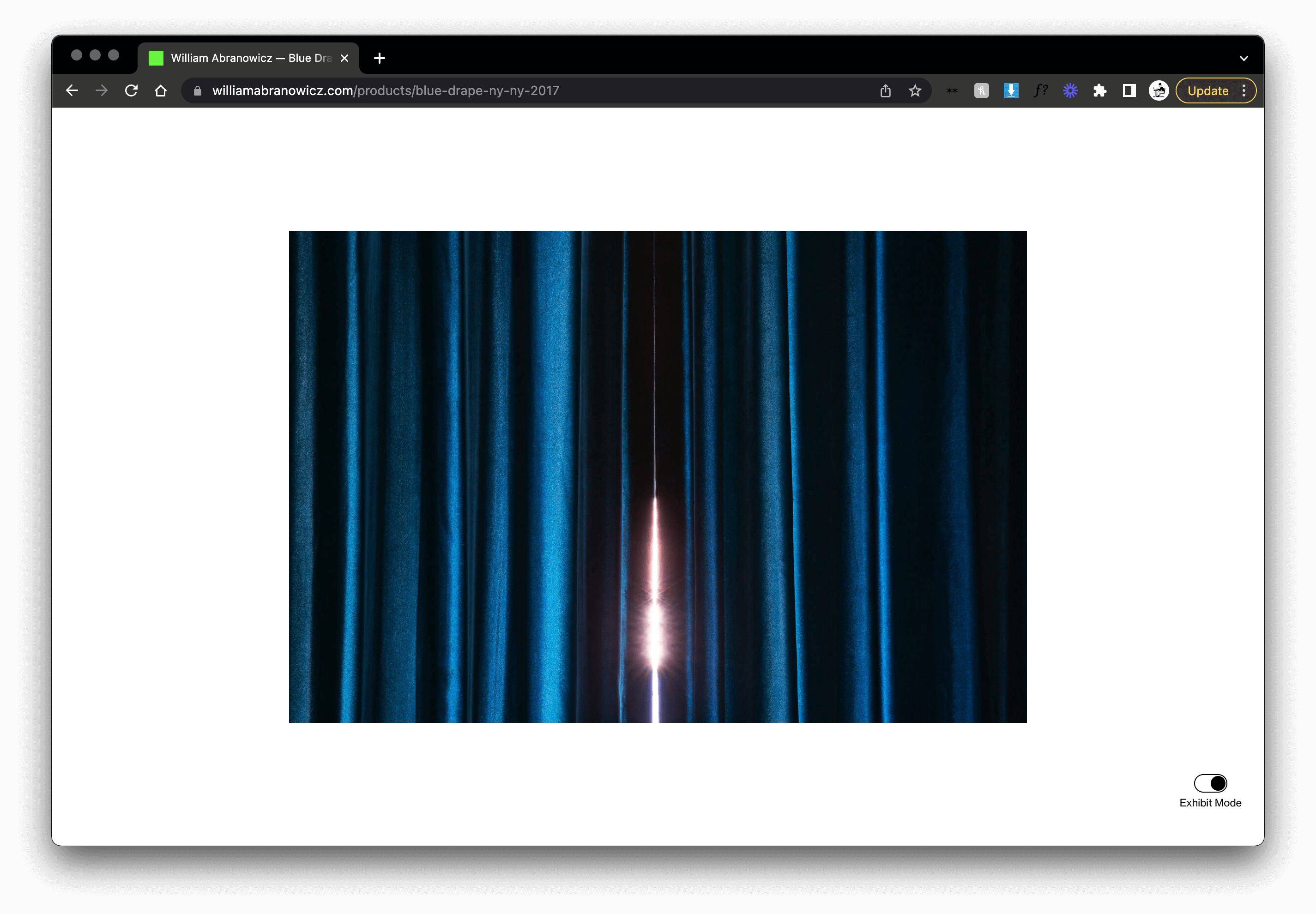
Task: Click the Blue Drape curtain photograph
Action: [x=657, y=476]
